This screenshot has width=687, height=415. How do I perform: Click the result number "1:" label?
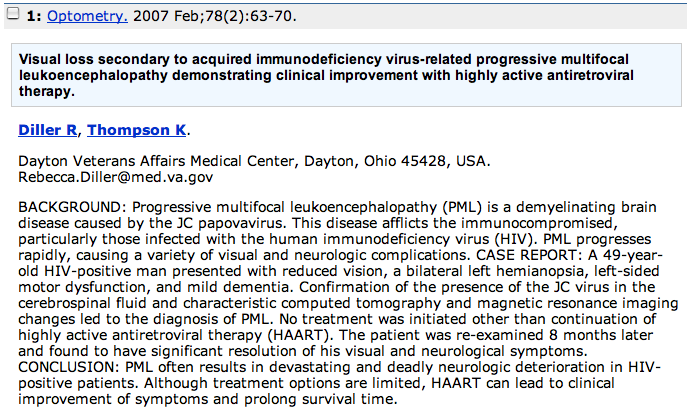point(34,16)
